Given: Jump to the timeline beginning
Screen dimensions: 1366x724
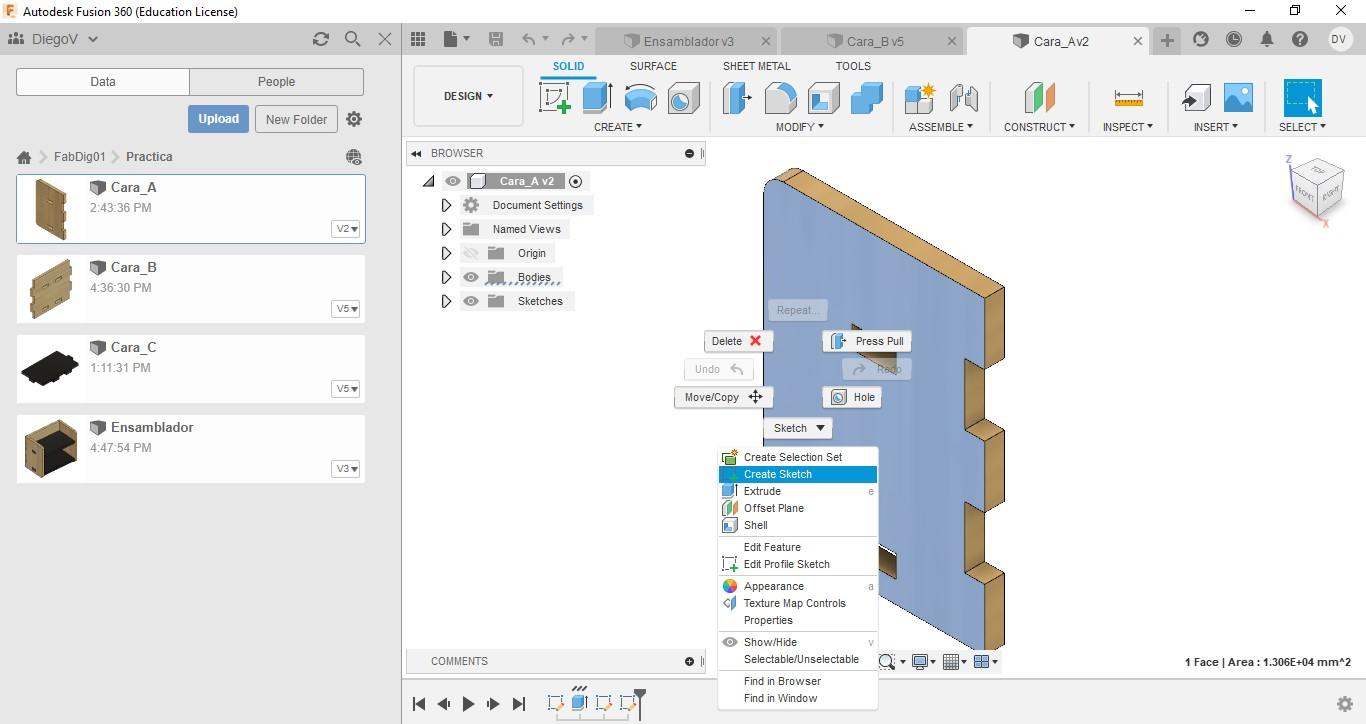Looking at the screenshot, I should 419,704.
